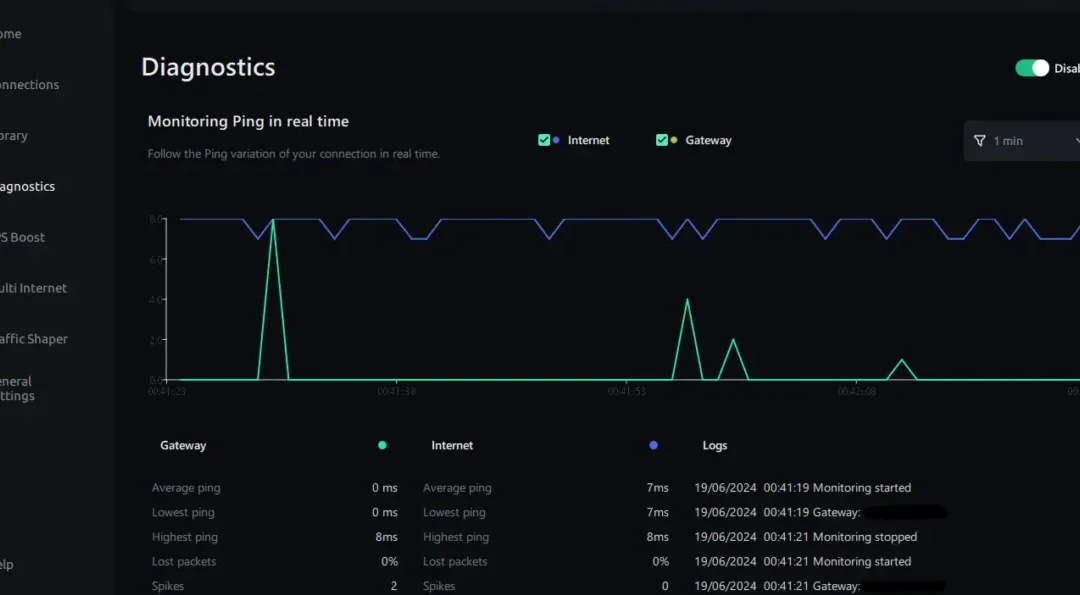
Task: Click the tallest green Gateway spike peak
Action: pyautogui.click(x=273, y=220)
